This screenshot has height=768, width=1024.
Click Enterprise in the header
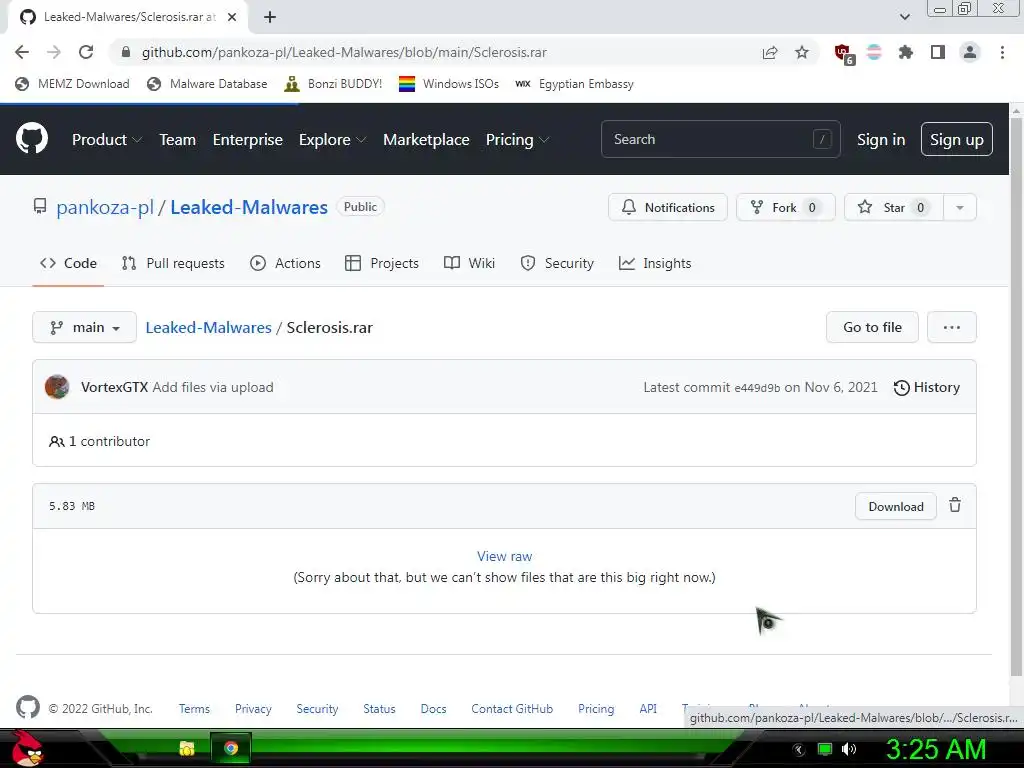(248, 140)
